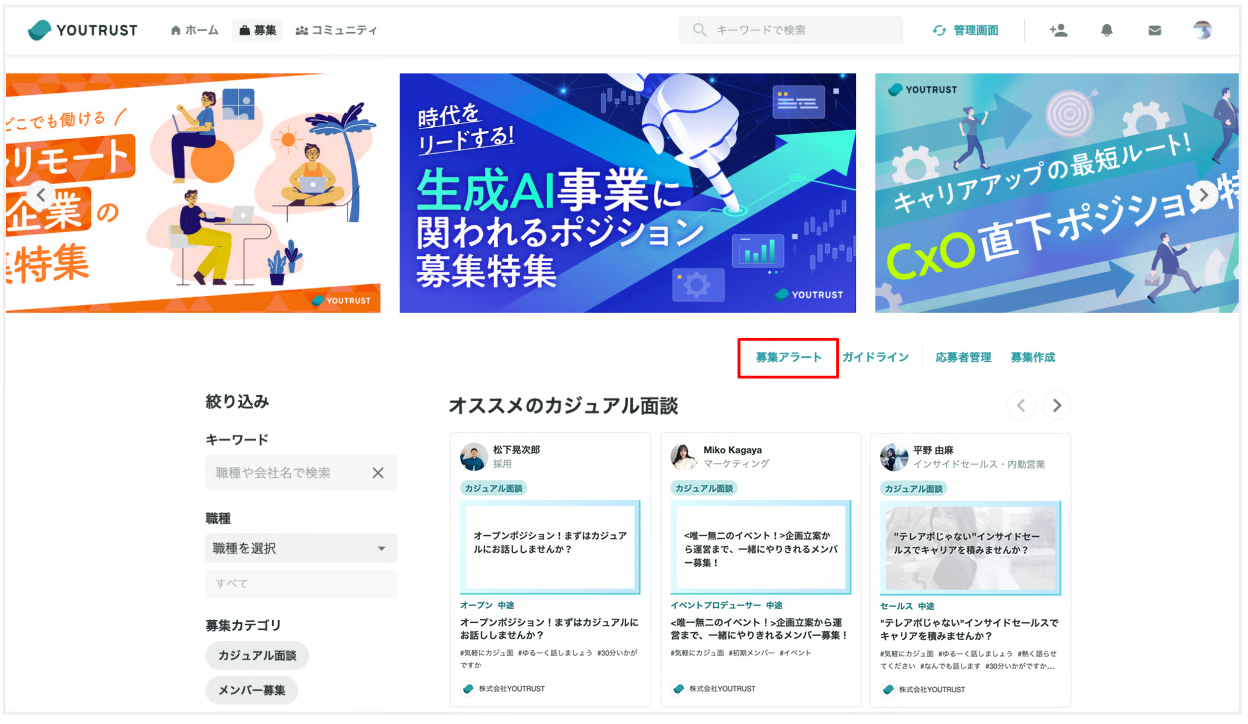Click the イベントプロデューサー 中途 label
The height and width of the screenshot is (724, 1248).
(x=726, y=606)
